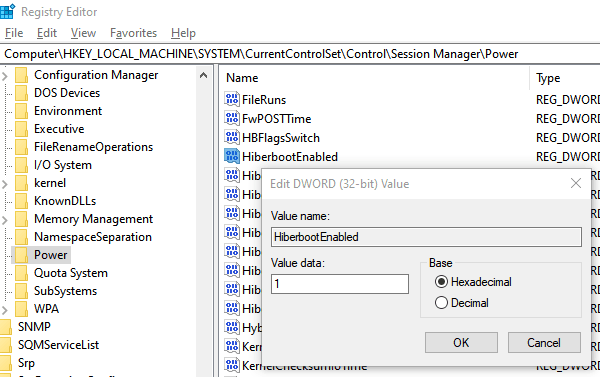
Task: Select the Power tree item label
Action: tap(51, 255)
